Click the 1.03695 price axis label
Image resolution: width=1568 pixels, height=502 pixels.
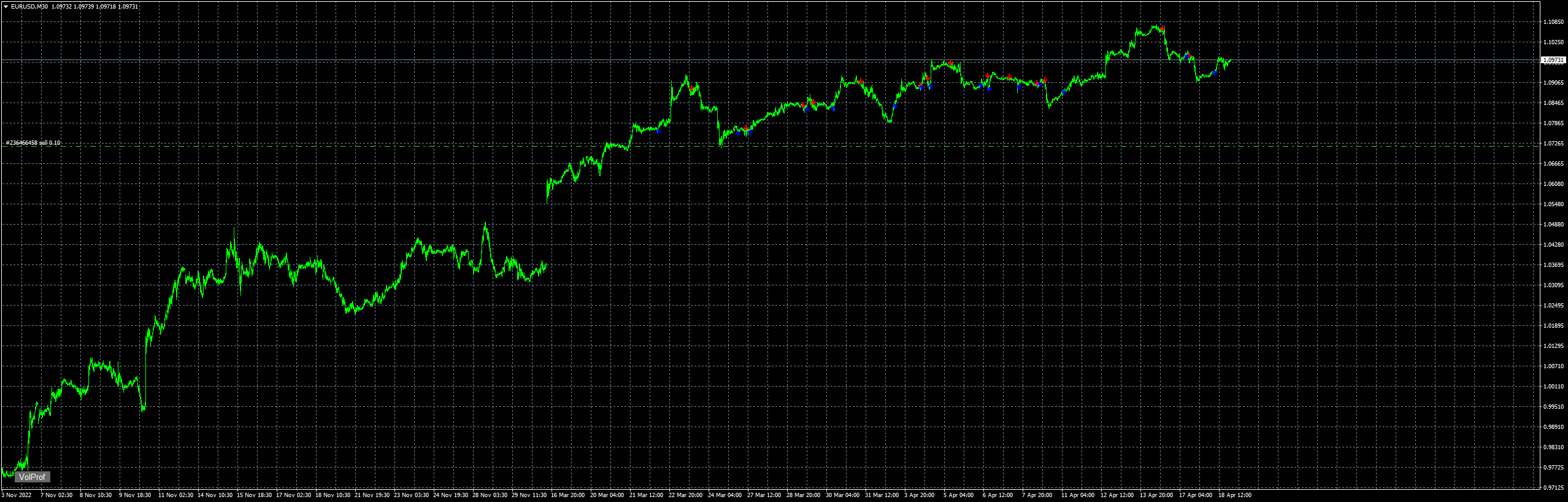pyautogui.click(x=1553, y=265)
